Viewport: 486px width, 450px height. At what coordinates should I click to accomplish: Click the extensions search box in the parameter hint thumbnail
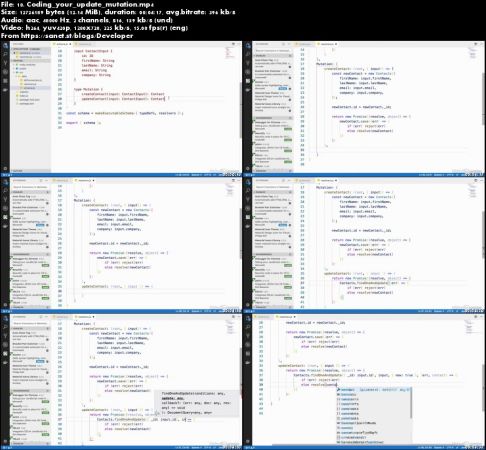tap(30, 323)
